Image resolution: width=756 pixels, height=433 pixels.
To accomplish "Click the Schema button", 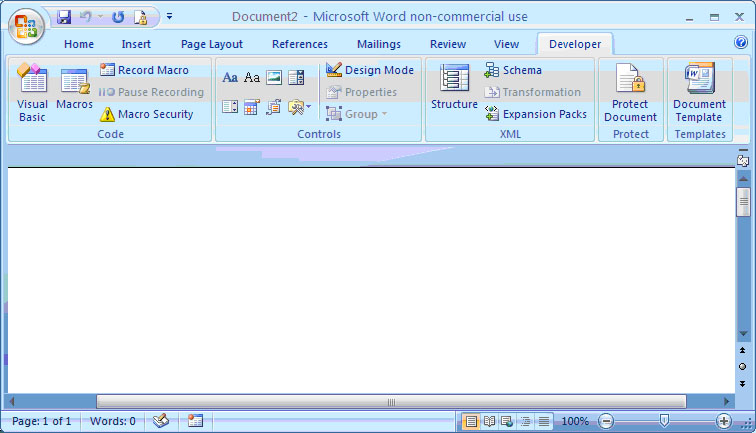I will point(513,70).
